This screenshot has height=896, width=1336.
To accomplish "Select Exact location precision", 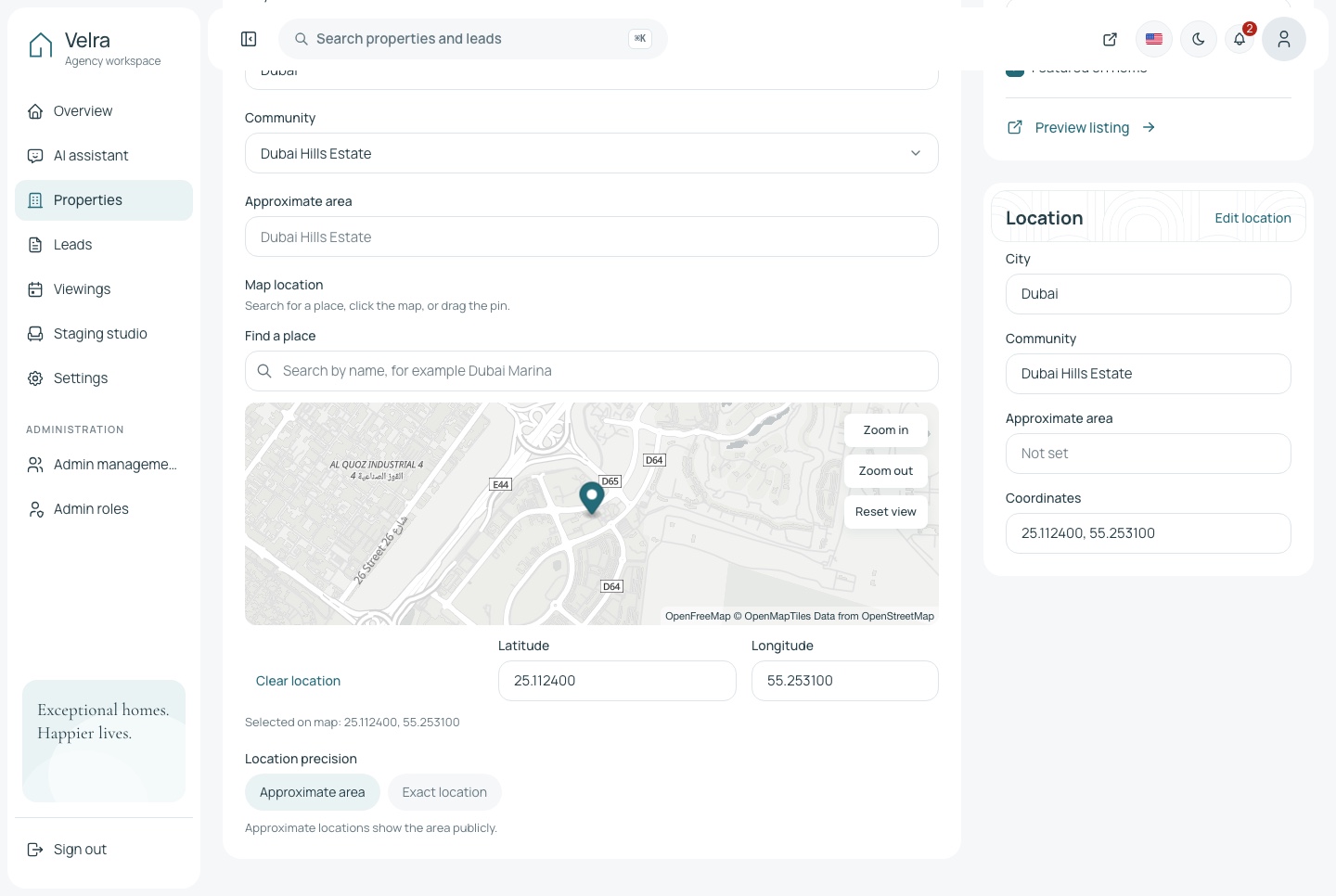I will click(444, 792).
